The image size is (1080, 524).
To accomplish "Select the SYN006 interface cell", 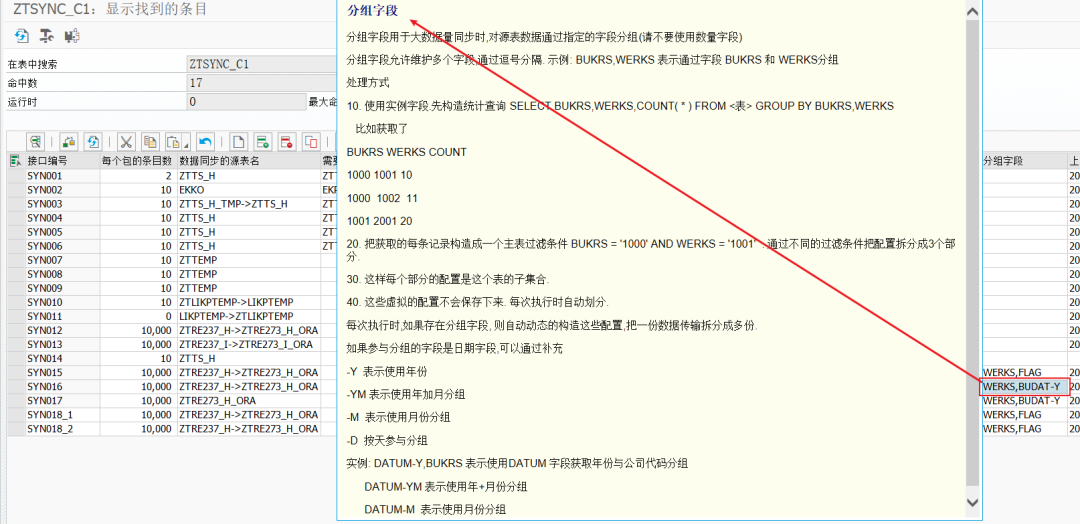I will (x=63, y=246).
